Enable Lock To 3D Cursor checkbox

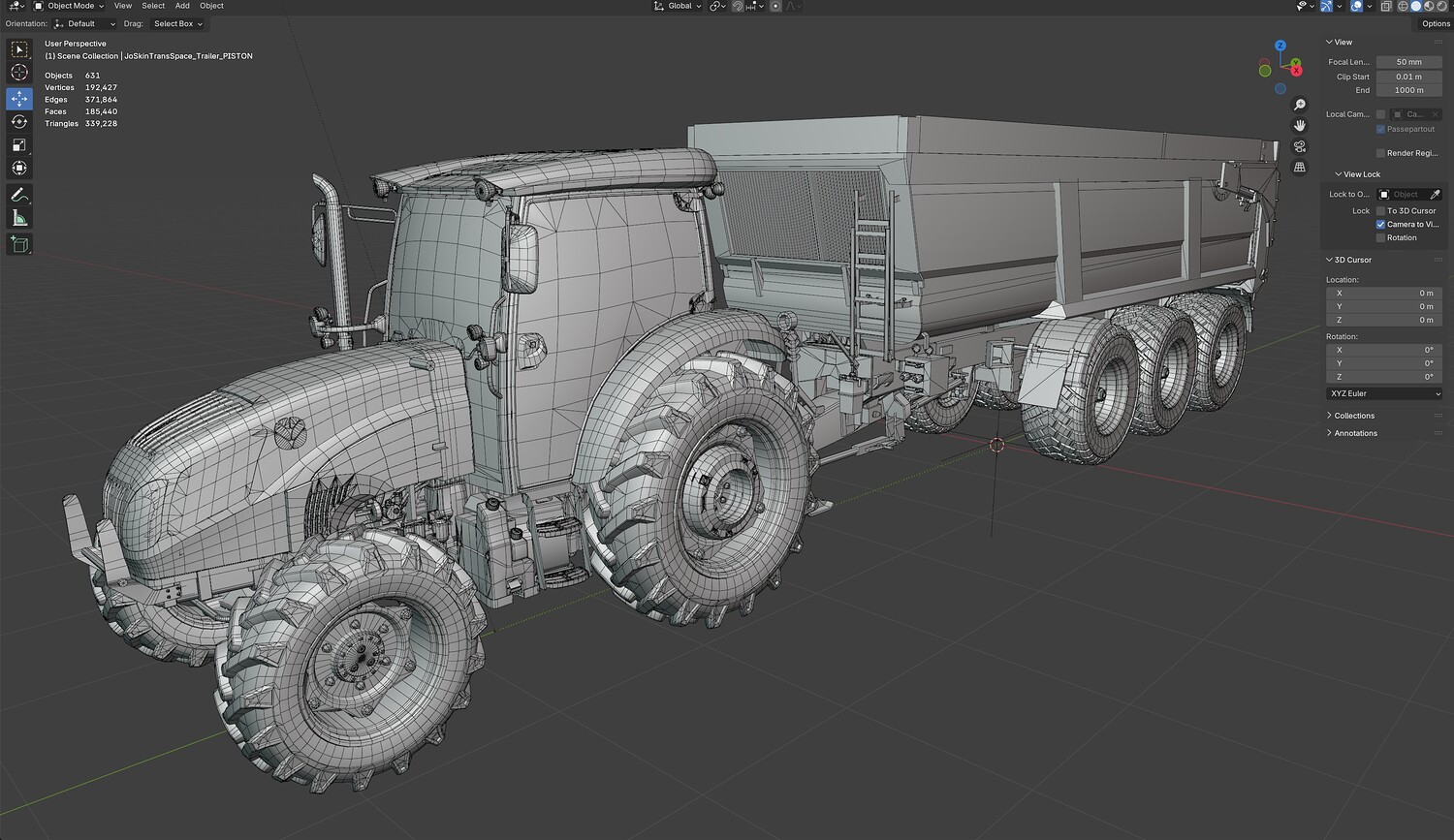coord(1380,211)
